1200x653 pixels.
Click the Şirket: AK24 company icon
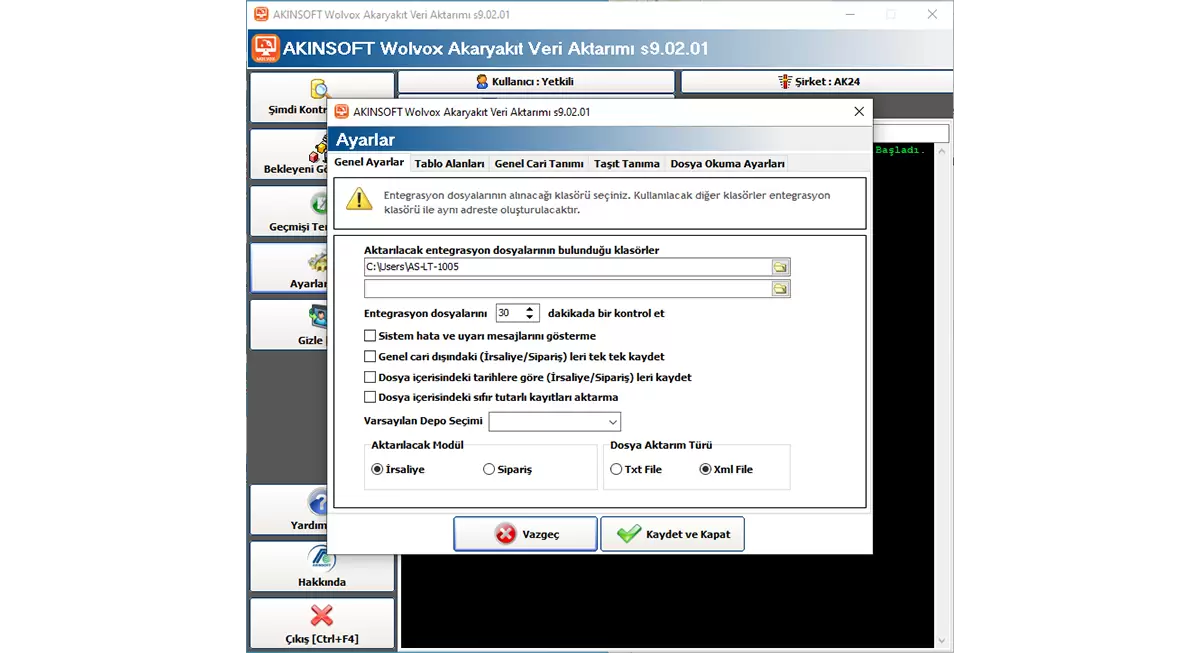pos(785,82)
